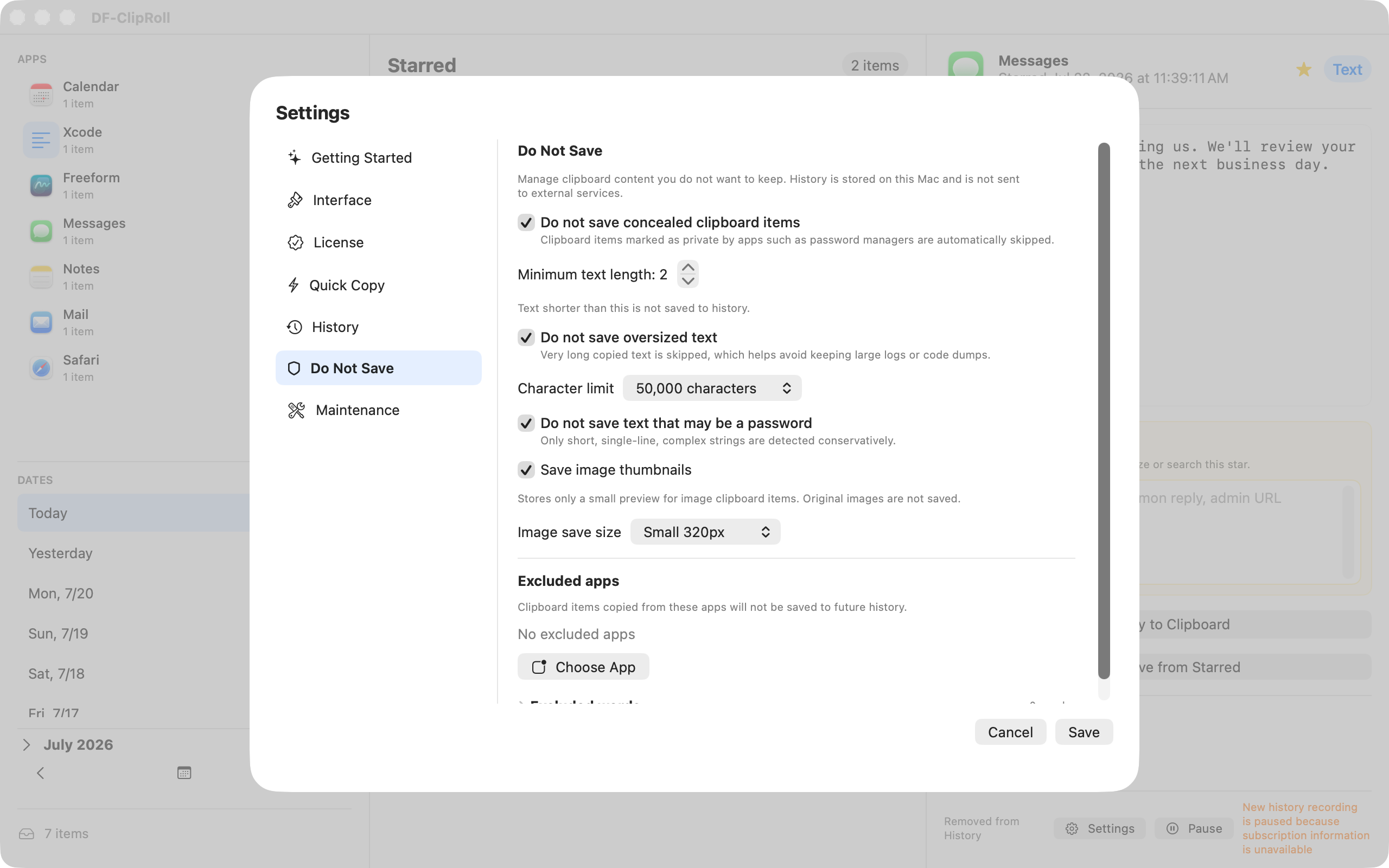Click the Text type badge

[x=1347, y=69]
